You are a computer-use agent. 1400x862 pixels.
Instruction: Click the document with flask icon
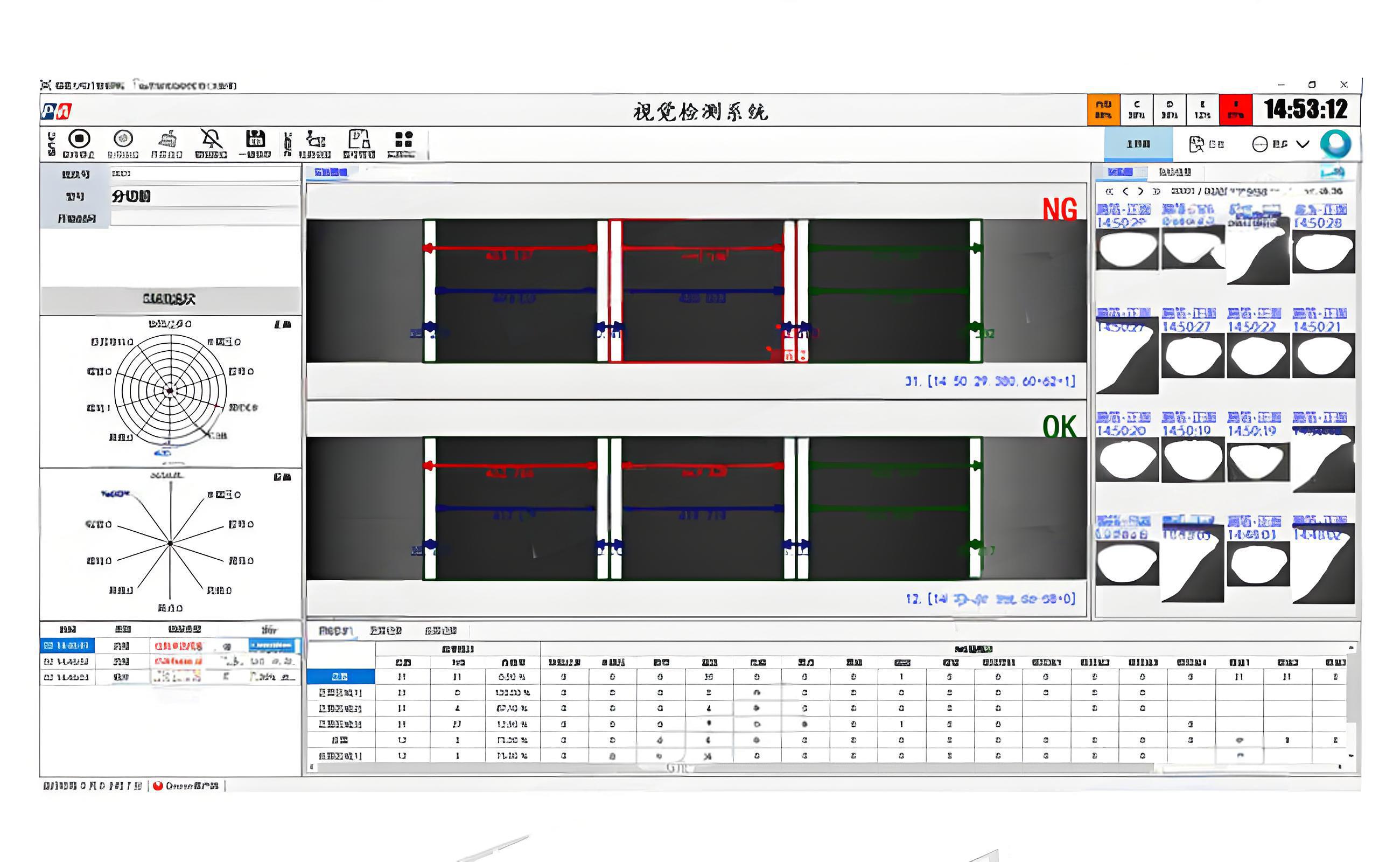coord(359,139)
